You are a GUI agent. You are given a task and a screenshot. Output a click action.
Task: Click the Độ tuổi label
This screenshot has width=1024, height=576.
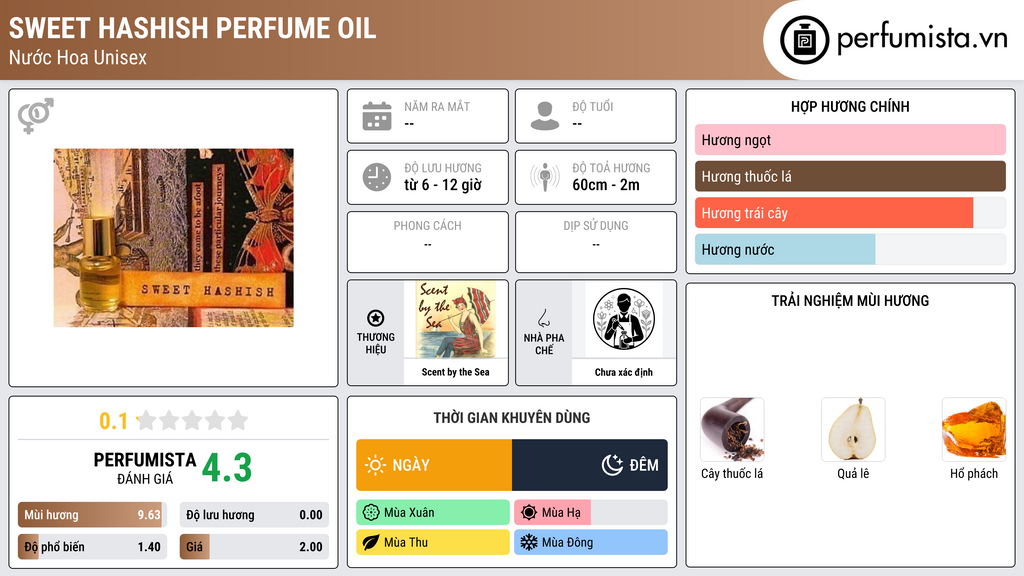(593, 106)
